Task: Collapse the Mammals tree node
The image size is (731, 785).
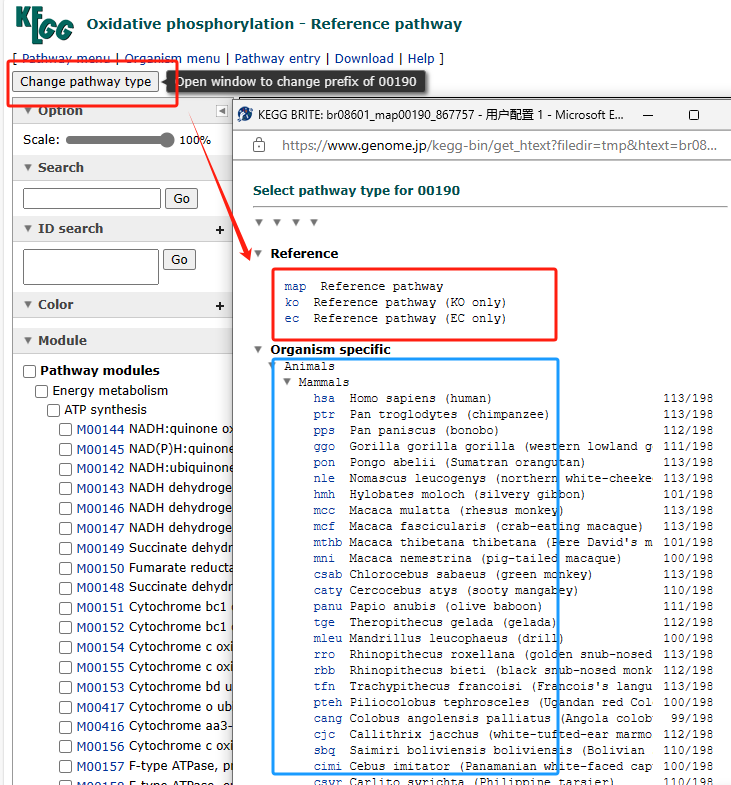Action: click(x=287, y=381)
